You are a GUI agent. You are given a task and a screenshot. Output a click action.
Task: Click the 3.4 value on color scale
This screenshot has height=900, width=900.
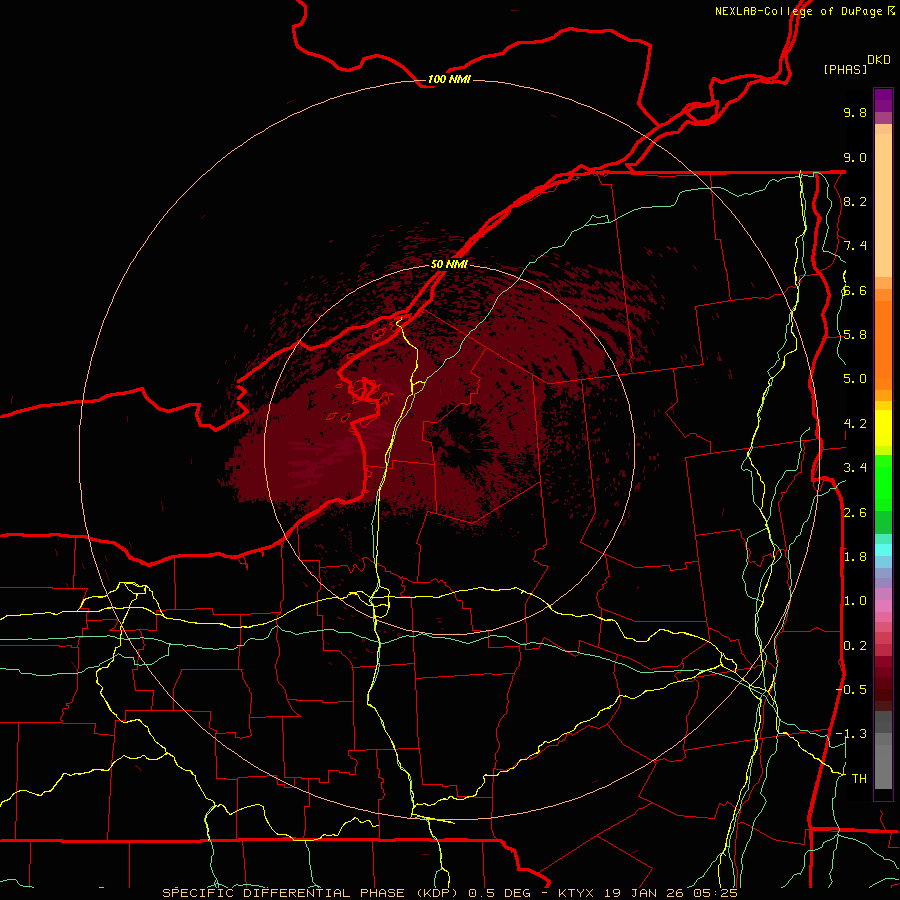point(855,468)
